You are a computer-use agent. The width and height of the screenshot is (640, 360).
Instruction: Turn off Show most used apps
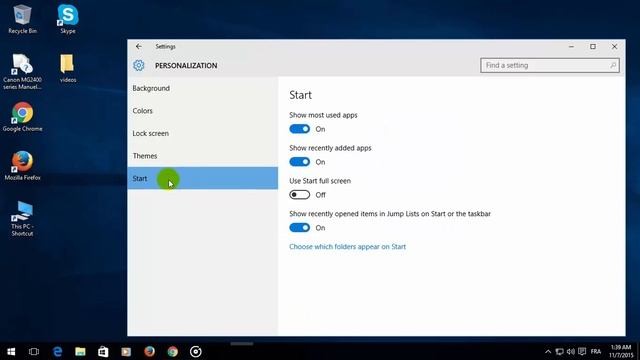pyautogui.click(x=300, y=129)
